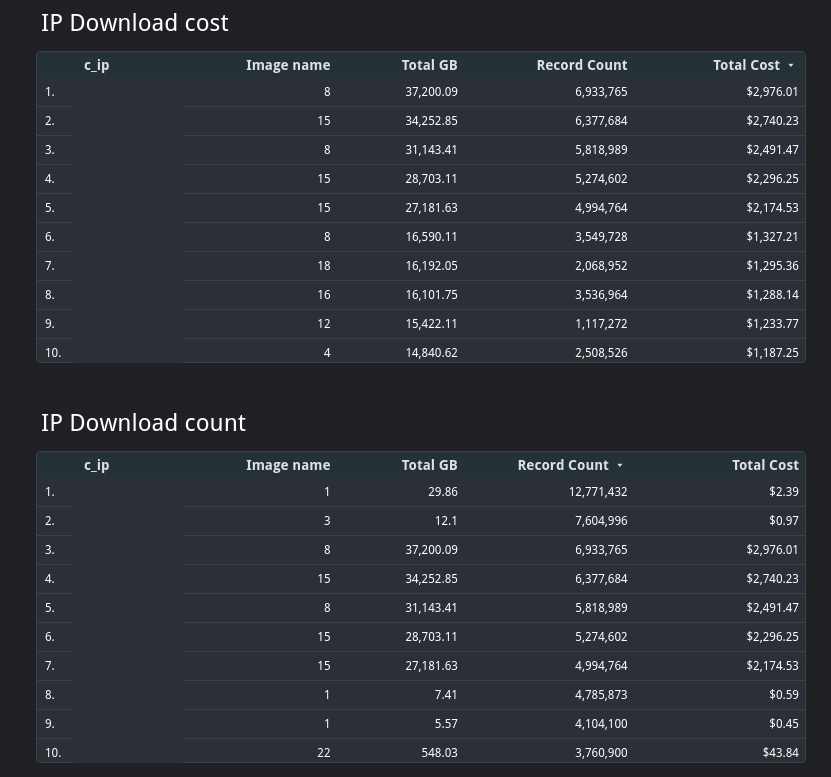Select 37,200.09 in the IP Download cost table

click(431, 92)
